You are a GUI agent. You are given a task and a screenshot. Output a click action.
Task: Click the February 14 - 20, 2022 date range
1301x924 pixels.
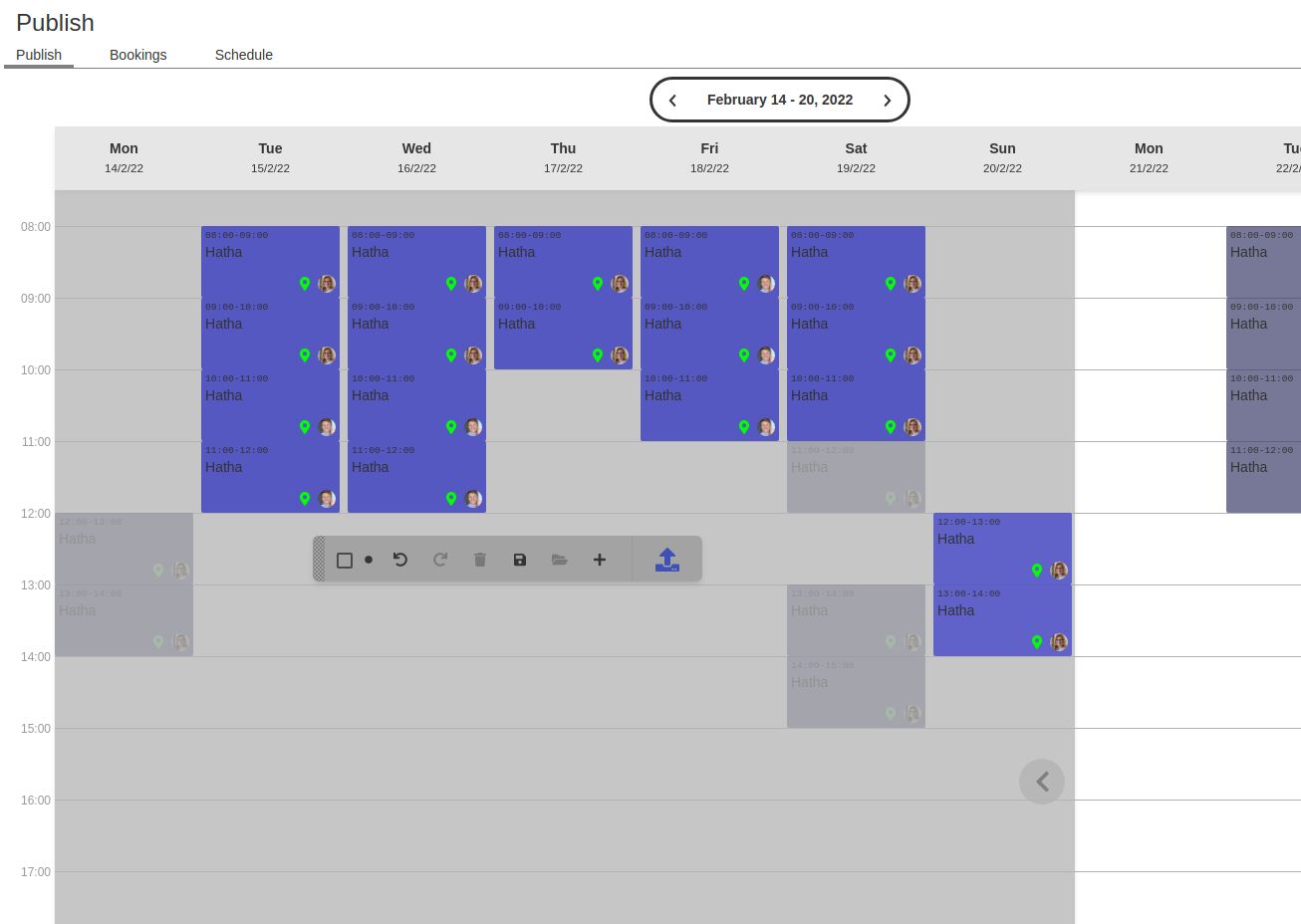[x=780, y=100]
